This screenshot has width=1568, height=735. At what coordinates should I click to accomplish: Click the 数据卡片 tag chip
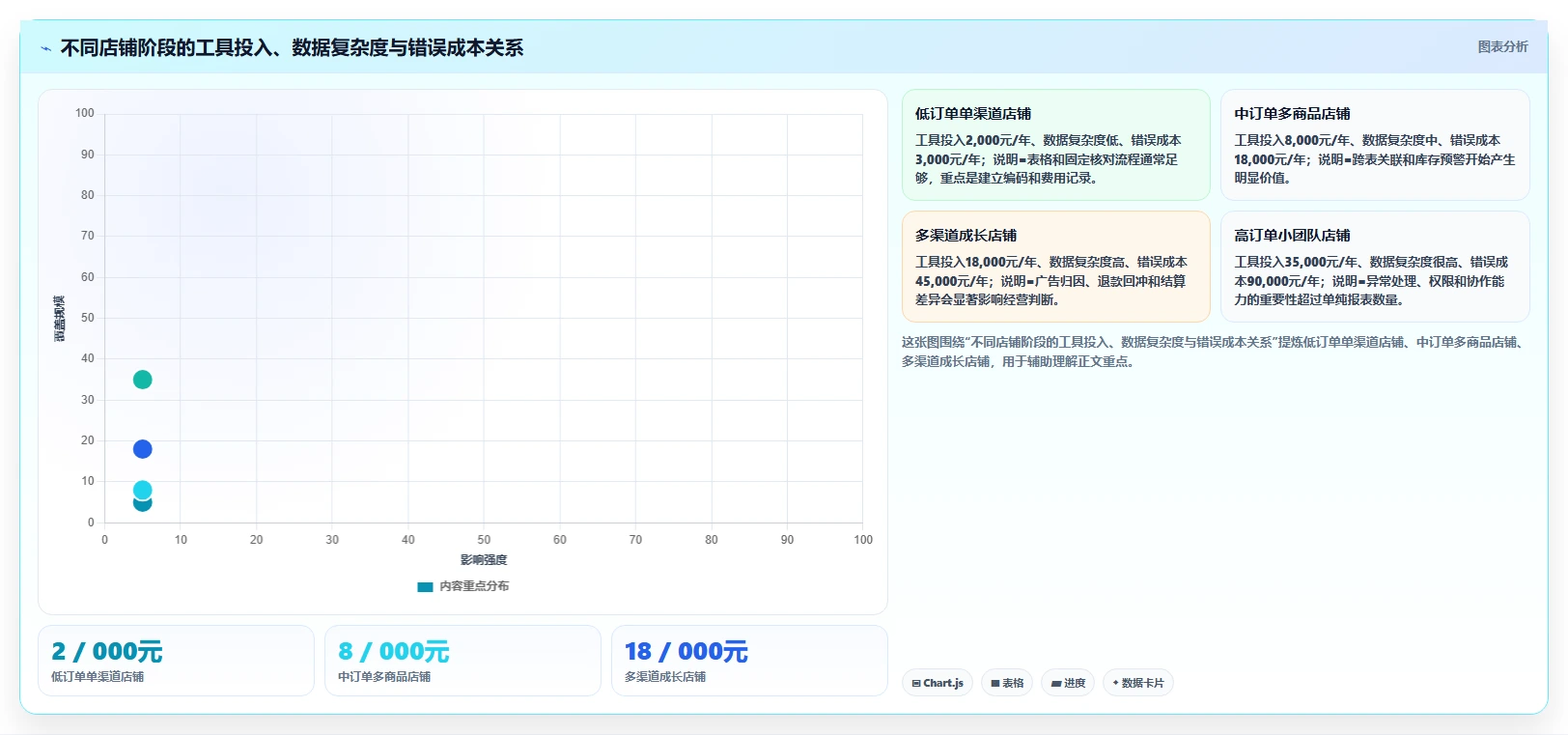1138,683
